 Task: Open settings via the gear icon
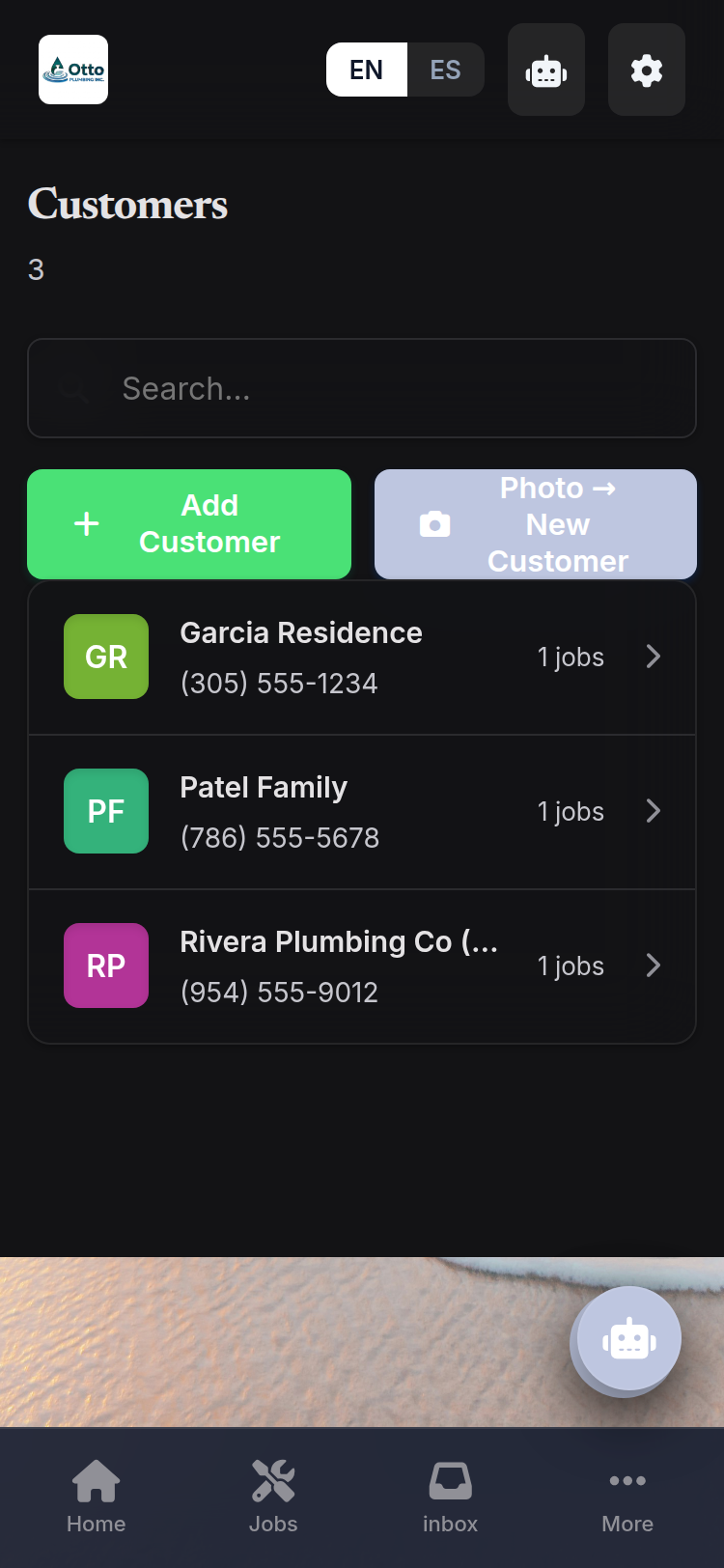[647, 70]
